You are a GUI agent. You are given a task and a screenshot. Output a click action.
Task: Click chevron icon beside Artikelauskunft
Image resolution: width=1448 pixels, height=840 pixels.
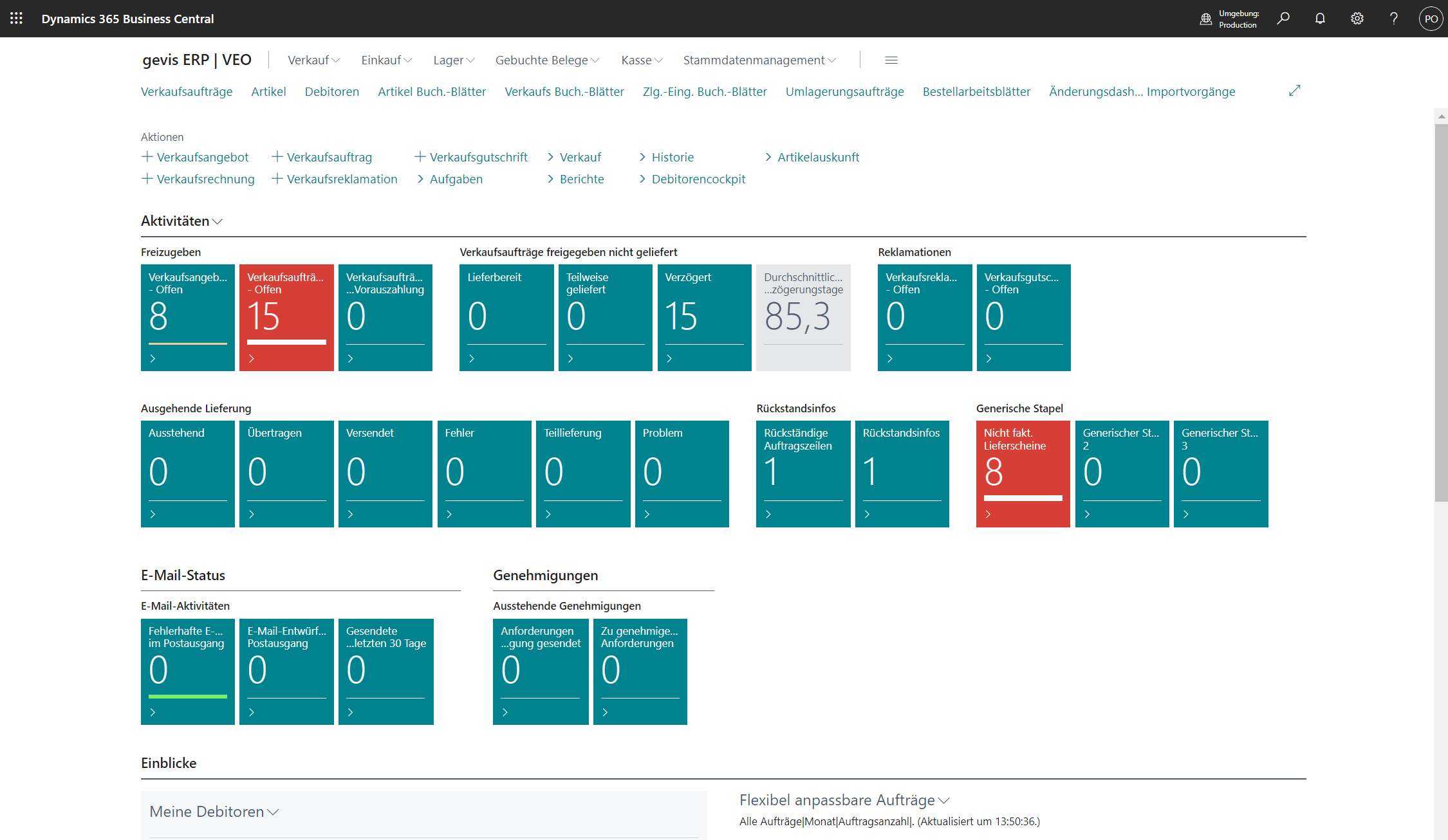(x=768, y=157)
